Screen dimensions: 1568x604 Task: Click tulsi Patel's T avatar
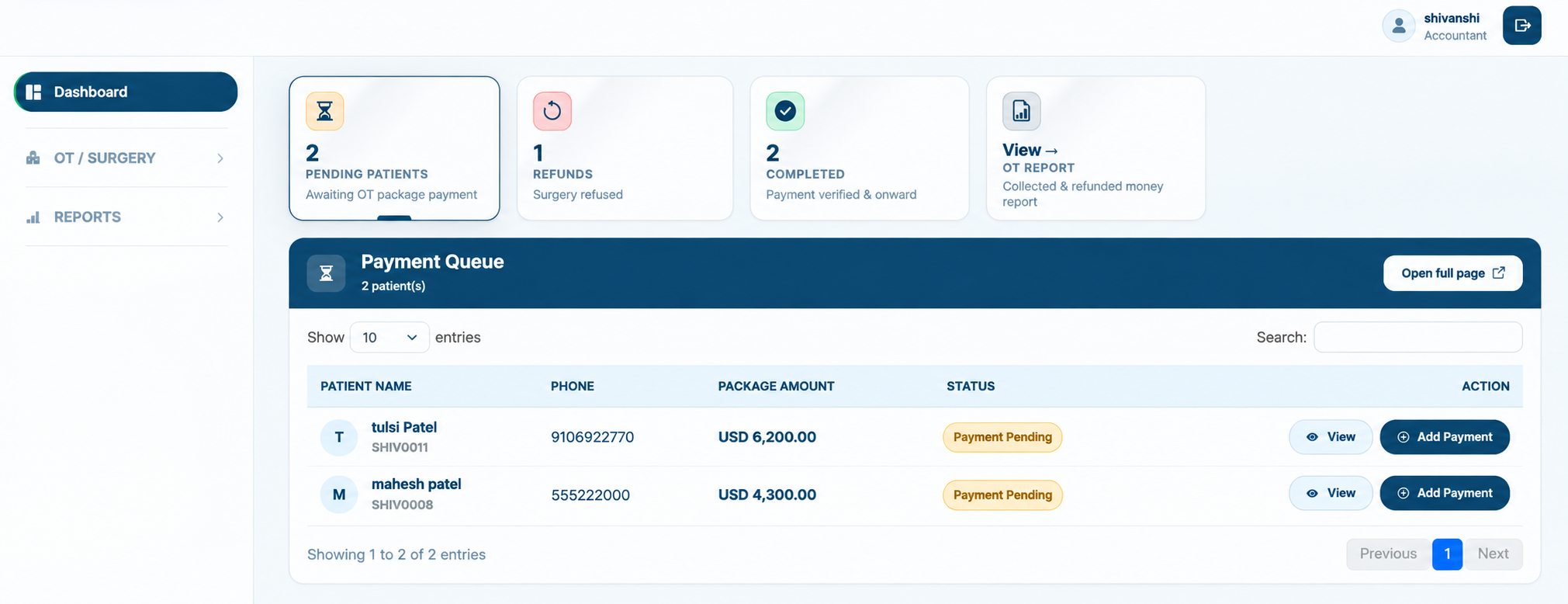point(339,437)
